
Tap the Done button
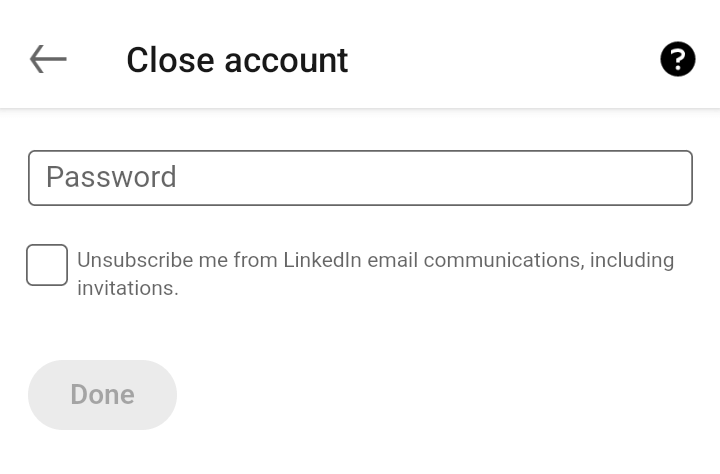click(x=102, y=395)
